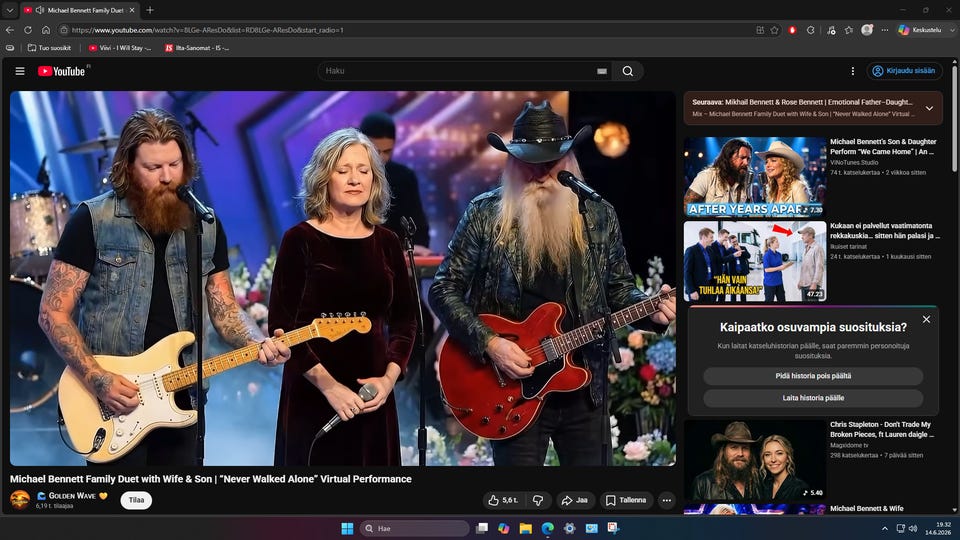The image size is (960, 540).
Task: Like the video with thumbs-up
Action: [x=504, y=500]
